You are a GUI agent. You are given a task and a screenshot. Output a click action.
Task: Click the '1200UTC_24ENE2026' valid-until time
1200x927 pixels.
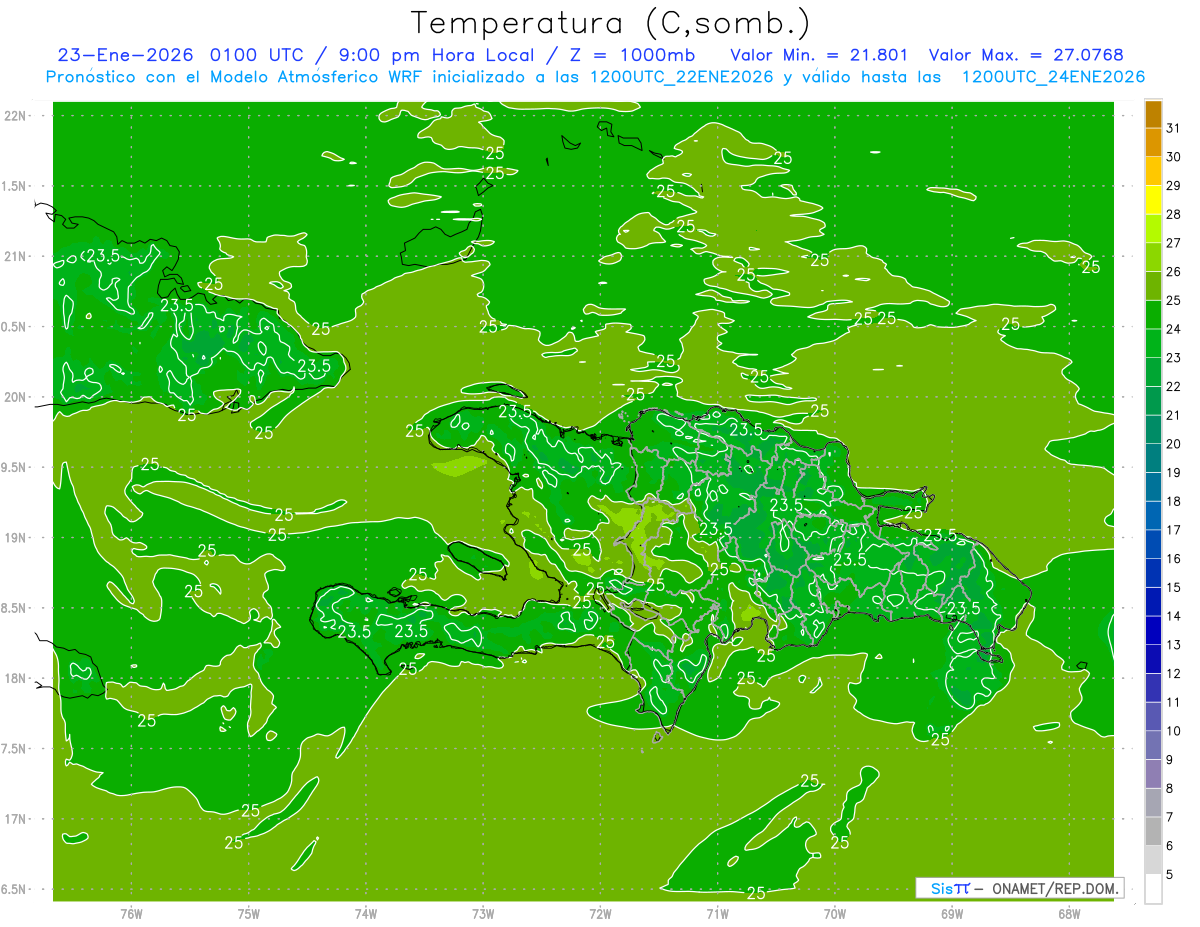[1053, 77]
